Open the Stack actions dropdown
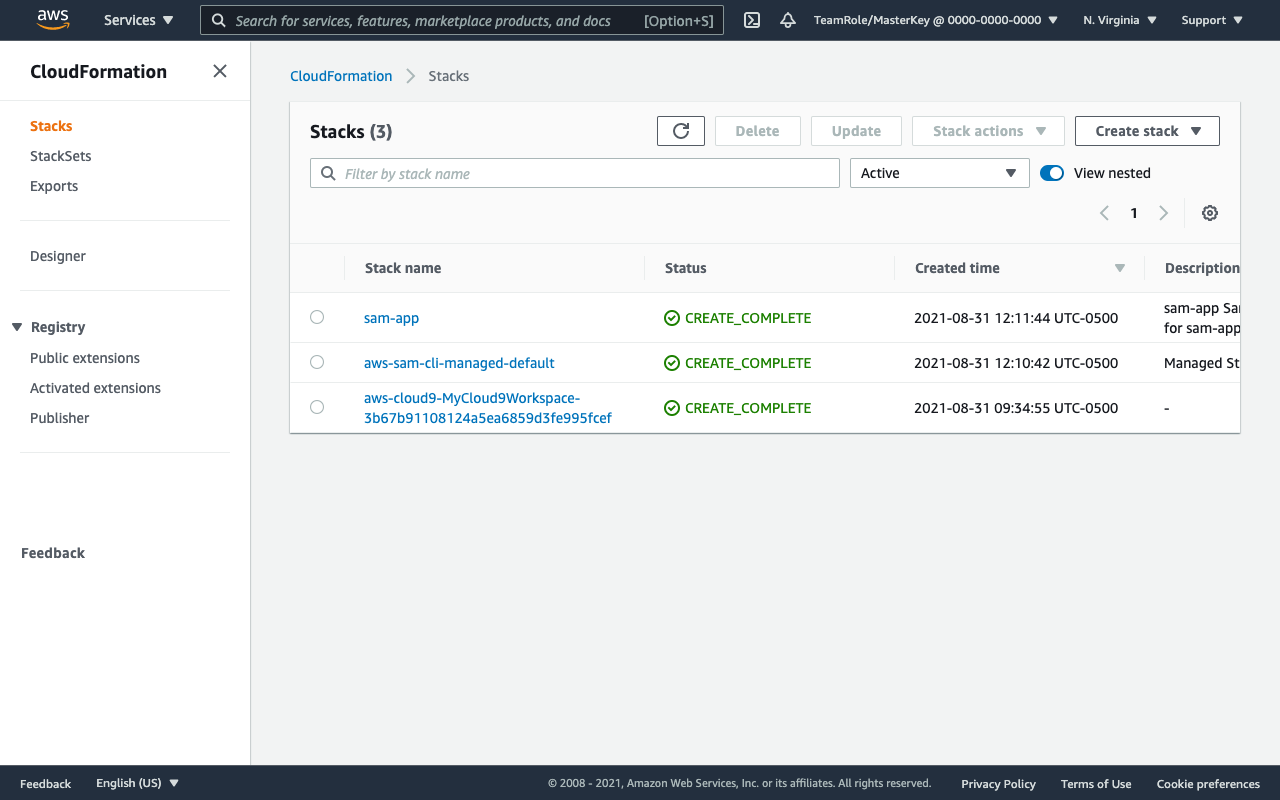The image size is (1280, 800). coord(988,131)
